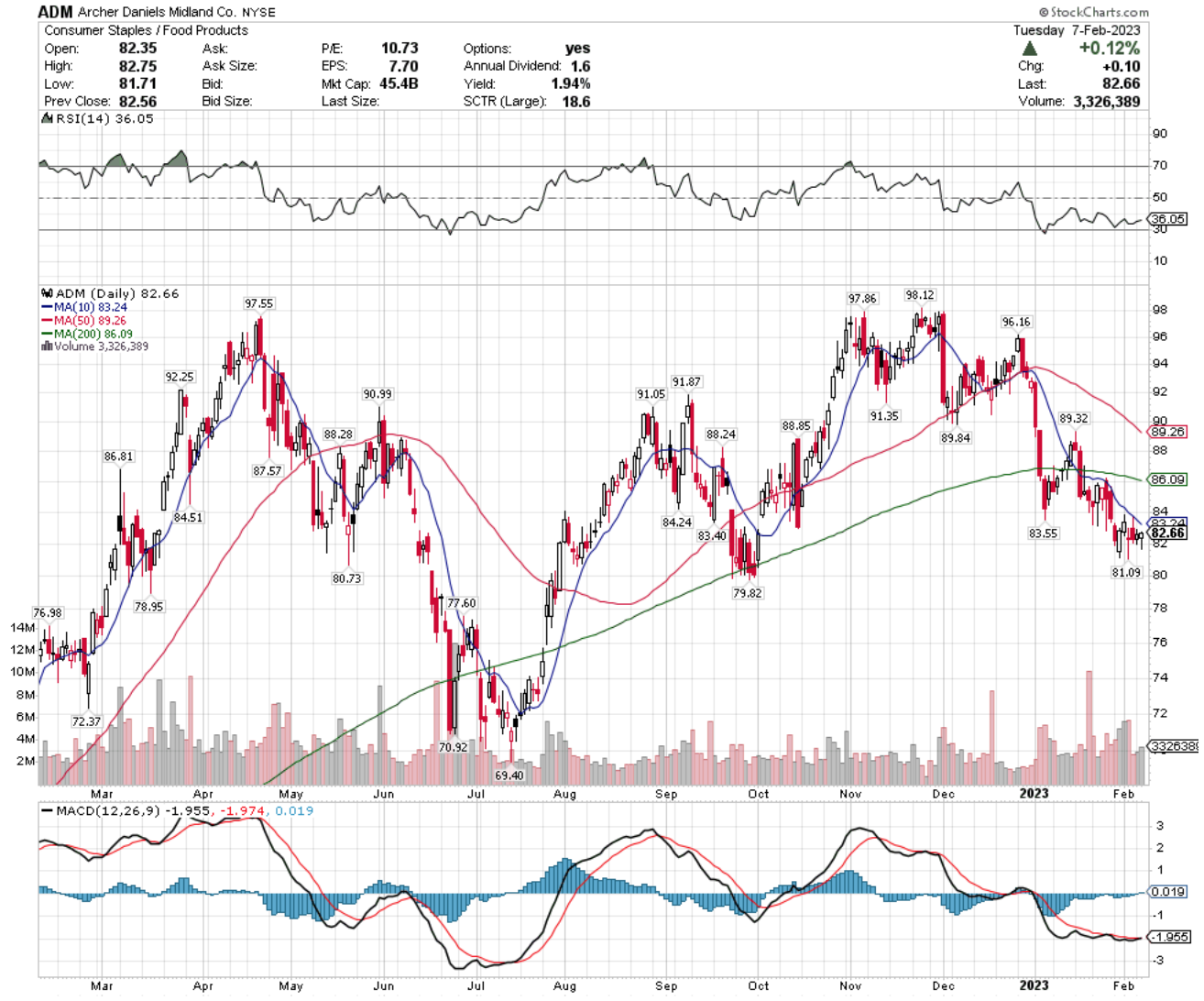The width and height of the screenshot is (1204, 1001).
Task: Click the Options value yes
Action: tap(577, 49)
